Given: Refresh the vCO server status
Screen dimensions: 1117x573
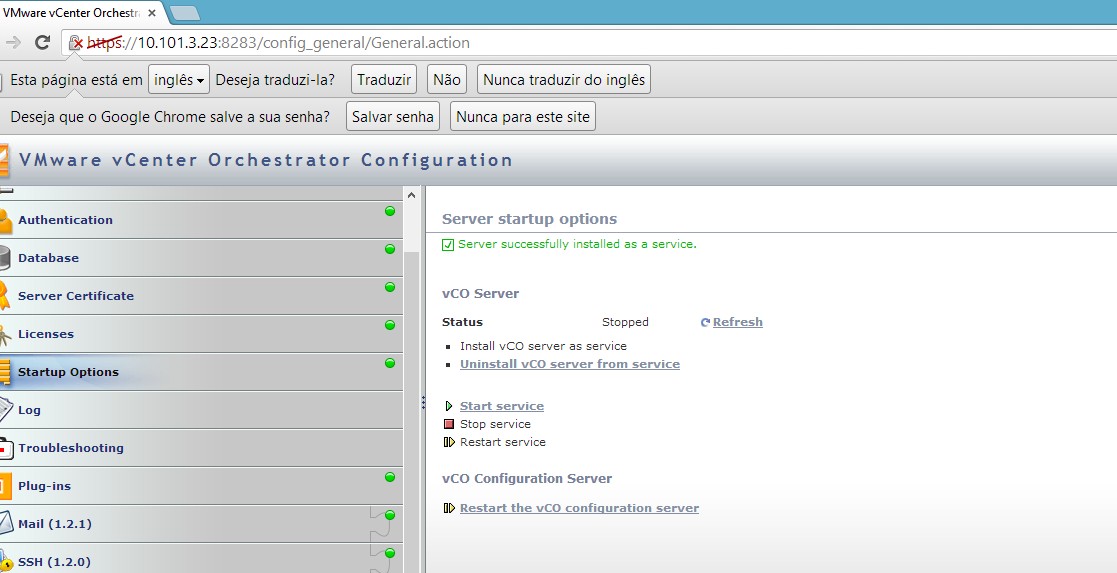Looking at the screenshot, I should point(737,322).
